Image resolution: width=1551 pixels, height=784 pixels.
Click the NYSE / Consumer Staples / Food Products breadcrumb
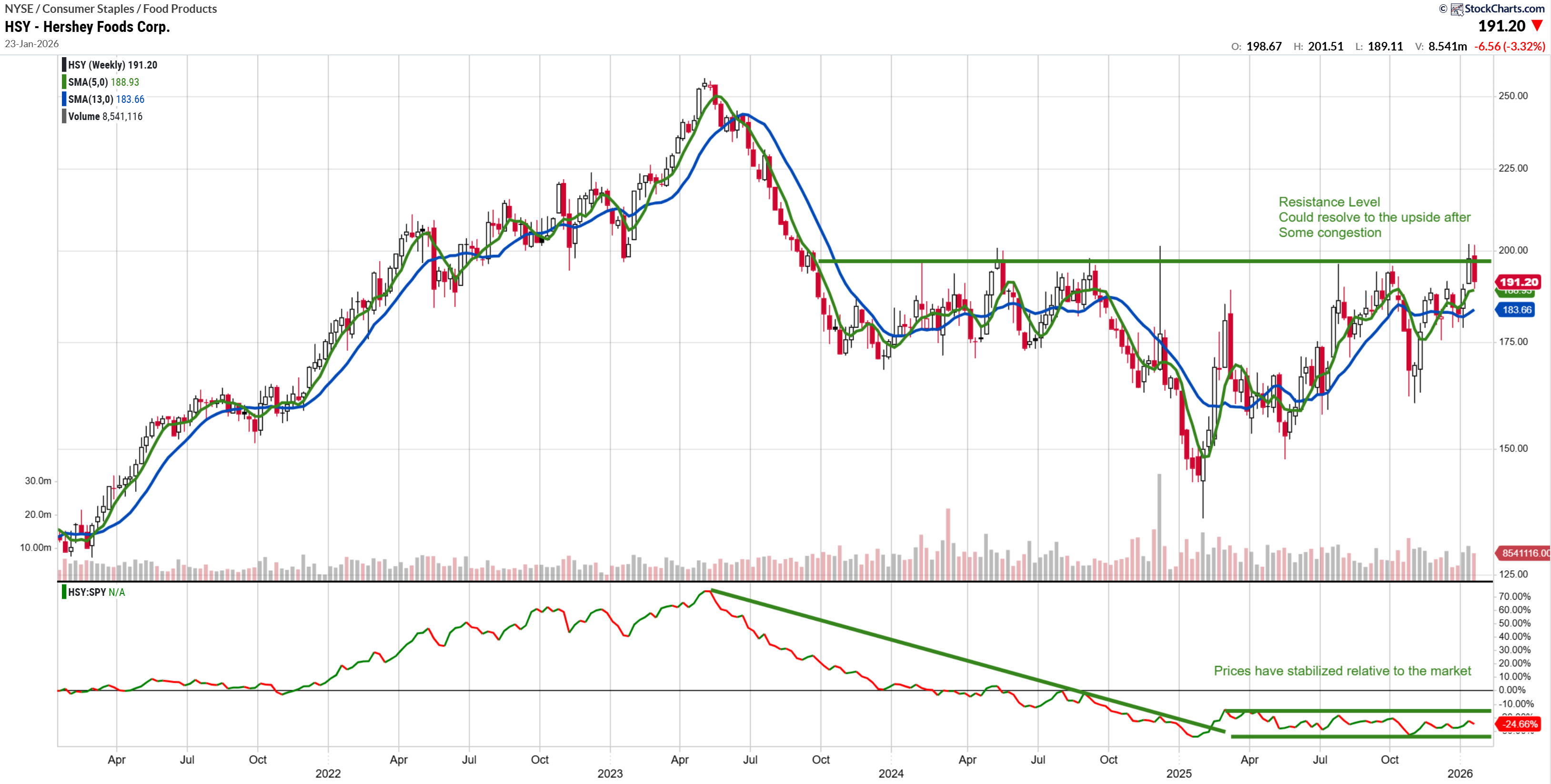click(x=111, y=9)
